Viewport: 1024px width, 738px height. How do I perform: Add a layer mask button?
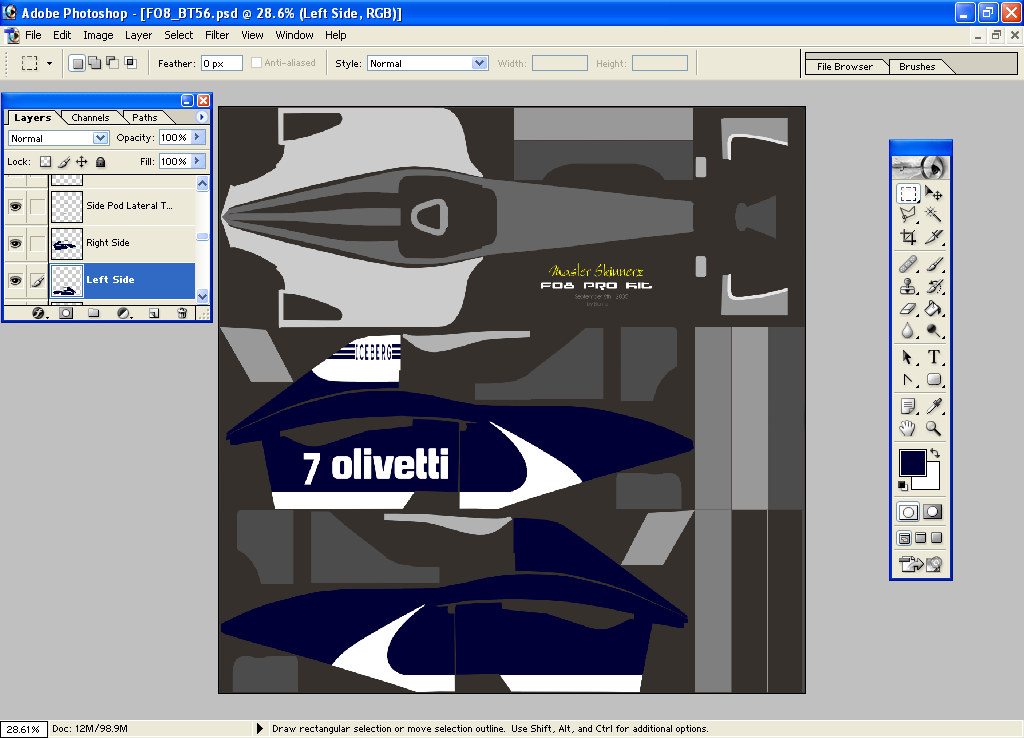[x=66, y=313]
